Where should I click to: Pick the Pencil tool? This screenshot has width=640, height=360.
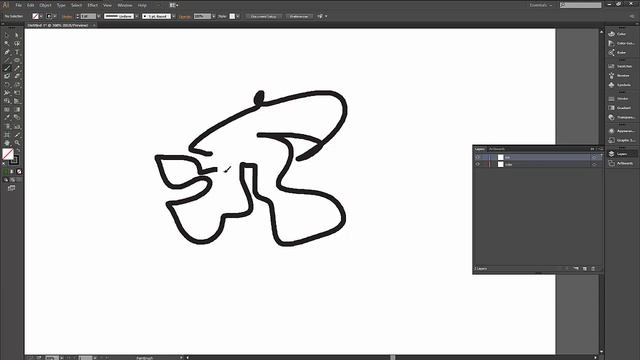pos(17,68)
